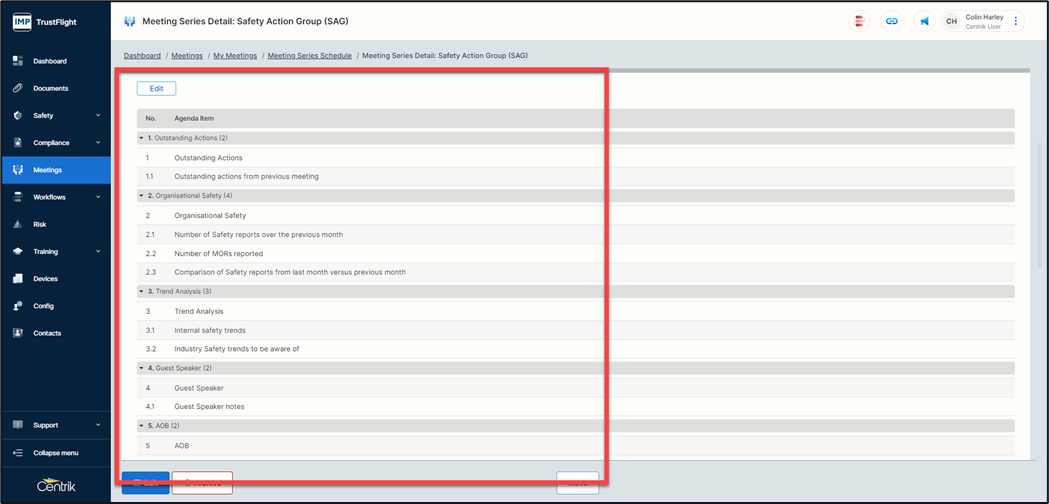Go to Dashboard breadcrumb link

(142, 56)
